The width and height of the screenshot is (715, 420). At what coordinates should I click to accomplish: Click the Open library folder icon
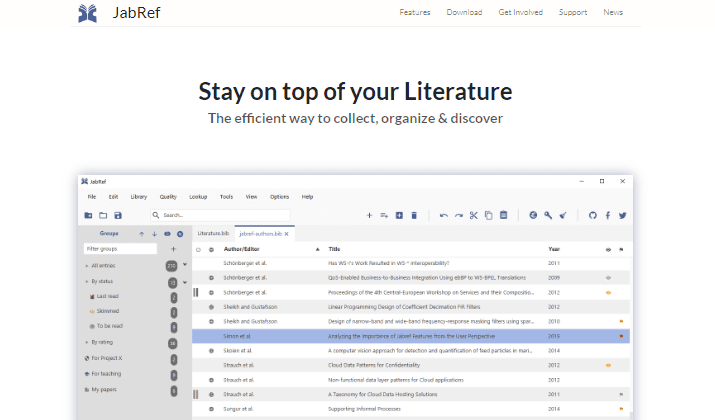tap(103, 215)
